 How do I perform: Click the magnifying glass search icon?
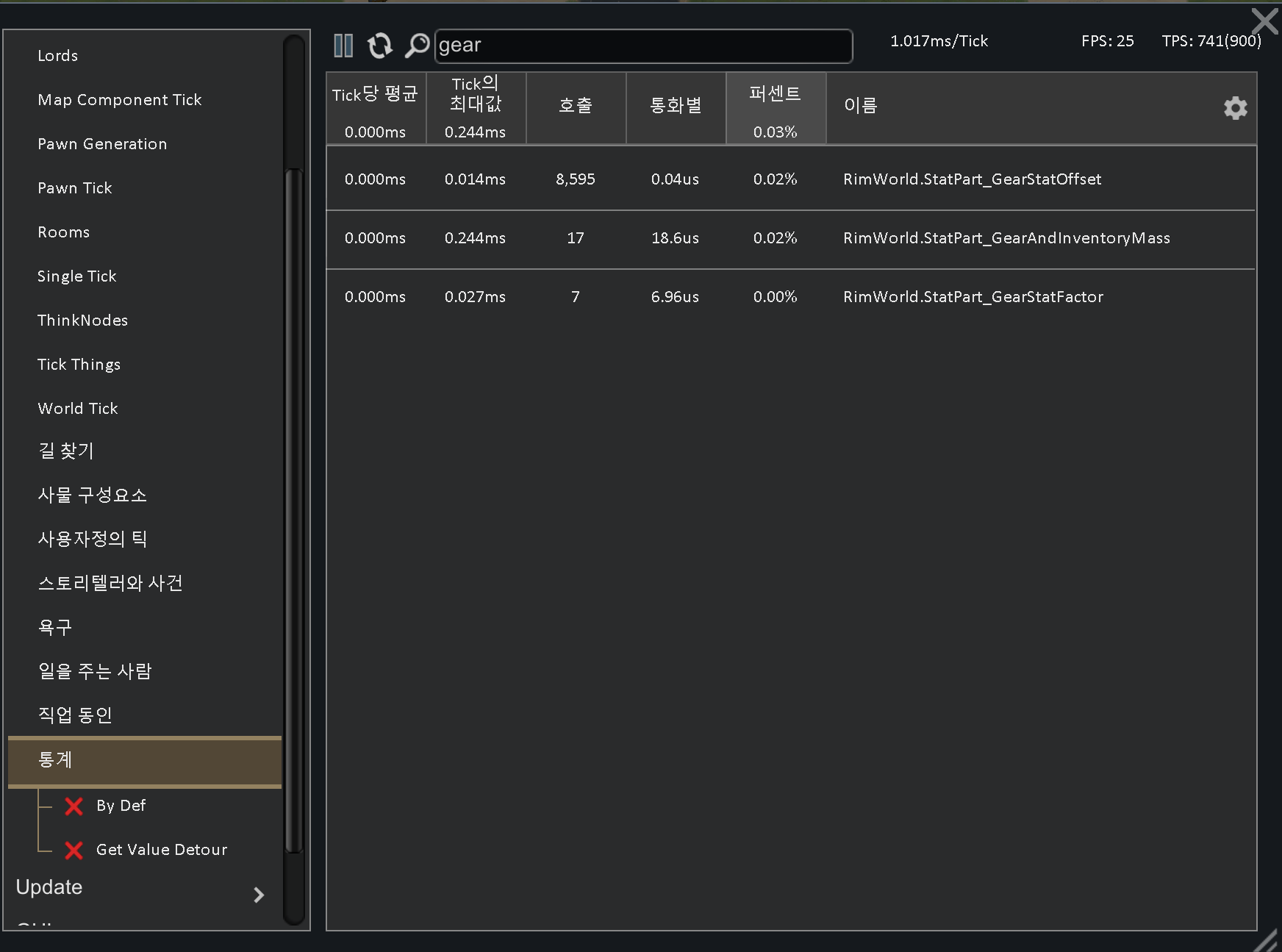pos(417,46)
